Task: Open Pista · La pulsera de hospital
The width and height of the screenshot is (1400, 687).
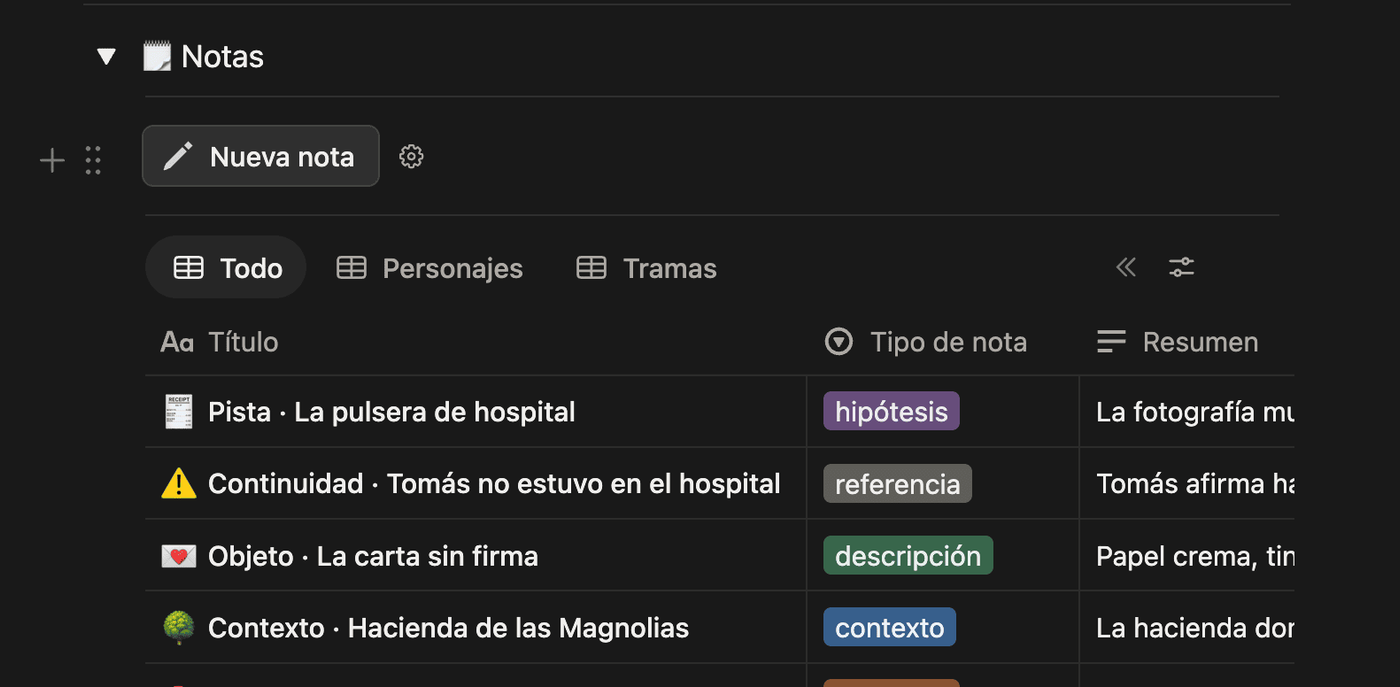Action: (391, 412)
